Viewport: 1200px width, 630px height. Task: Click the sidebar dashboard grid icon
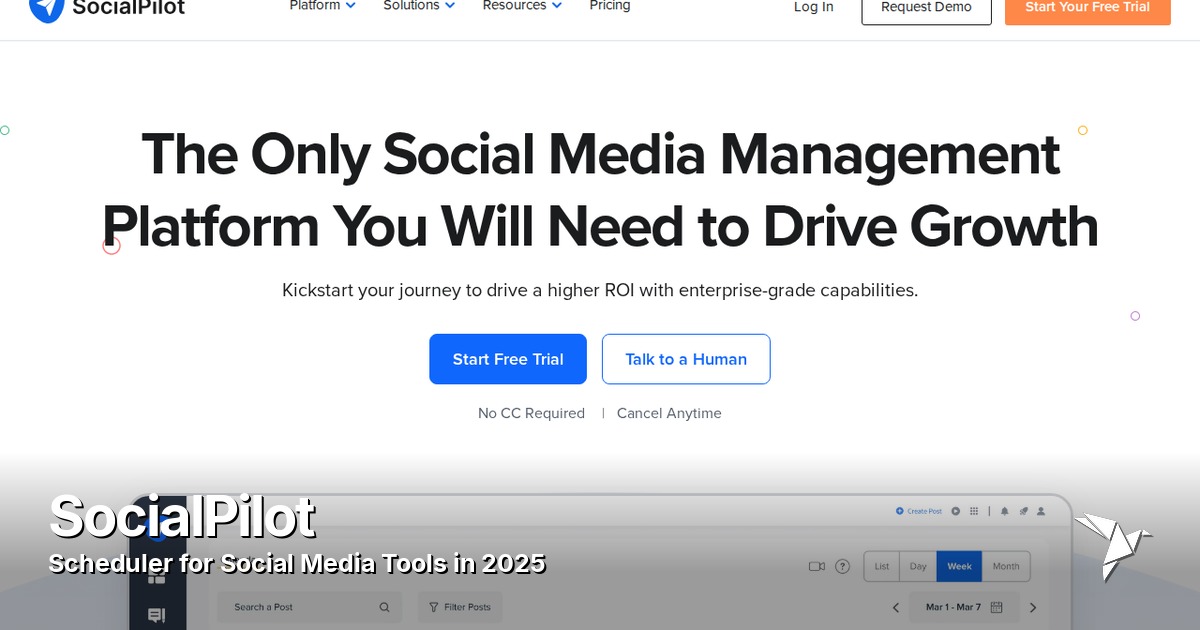tap(156, 577)
